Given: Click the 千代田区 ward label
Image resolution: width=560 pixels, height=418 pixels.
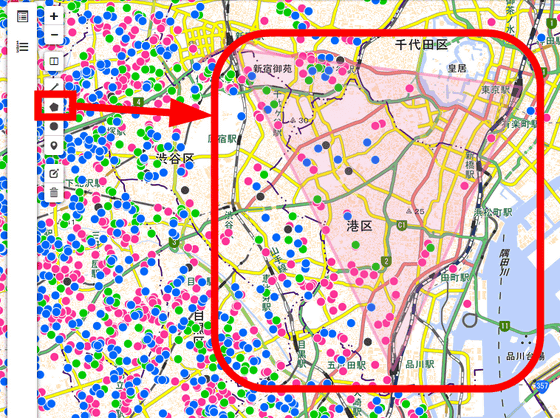Looking at the screenshot, I should click(421, 45).
